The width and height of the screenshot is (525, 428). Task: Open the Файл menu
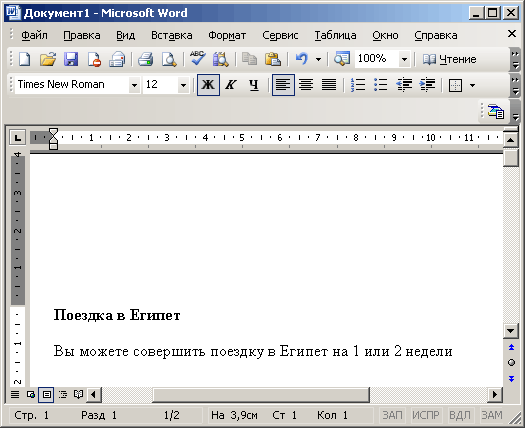click(34, 35)
